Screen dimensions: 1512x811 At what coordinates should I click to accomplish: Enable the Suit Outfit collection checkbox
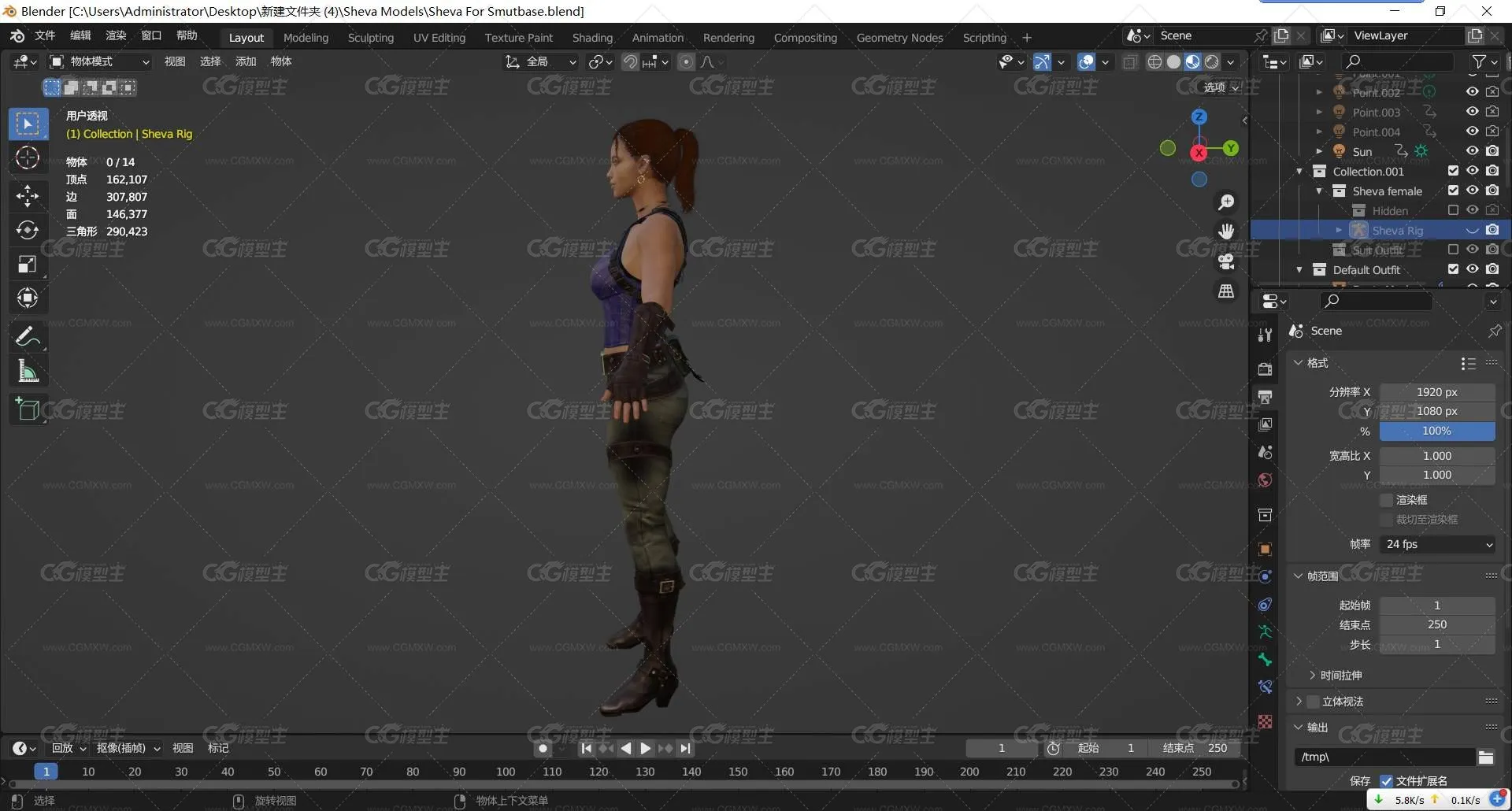pyautogui.click(x=1453, y=250)
